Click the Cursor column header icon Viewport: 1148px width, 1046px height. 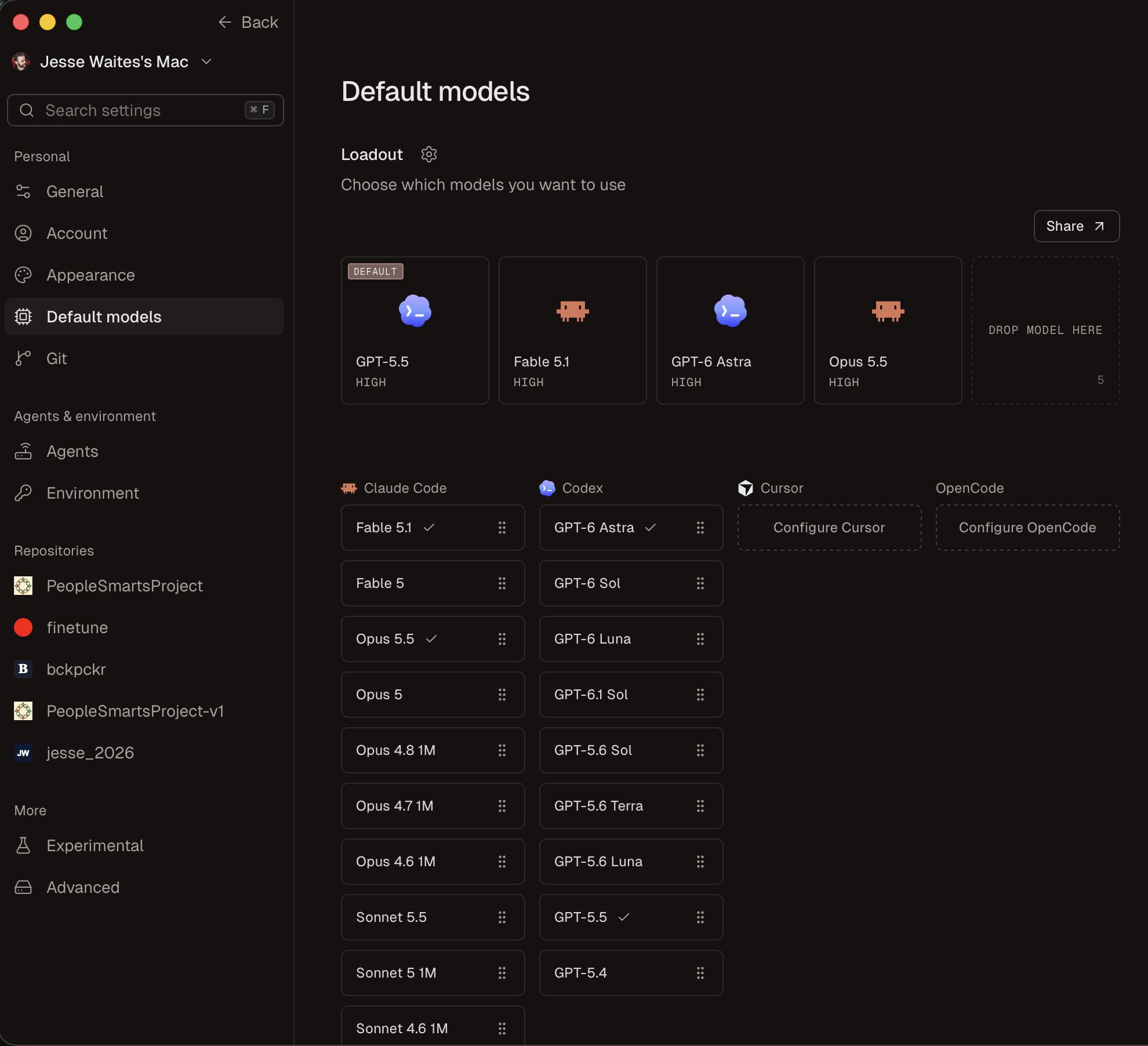[x=746, y=488]
